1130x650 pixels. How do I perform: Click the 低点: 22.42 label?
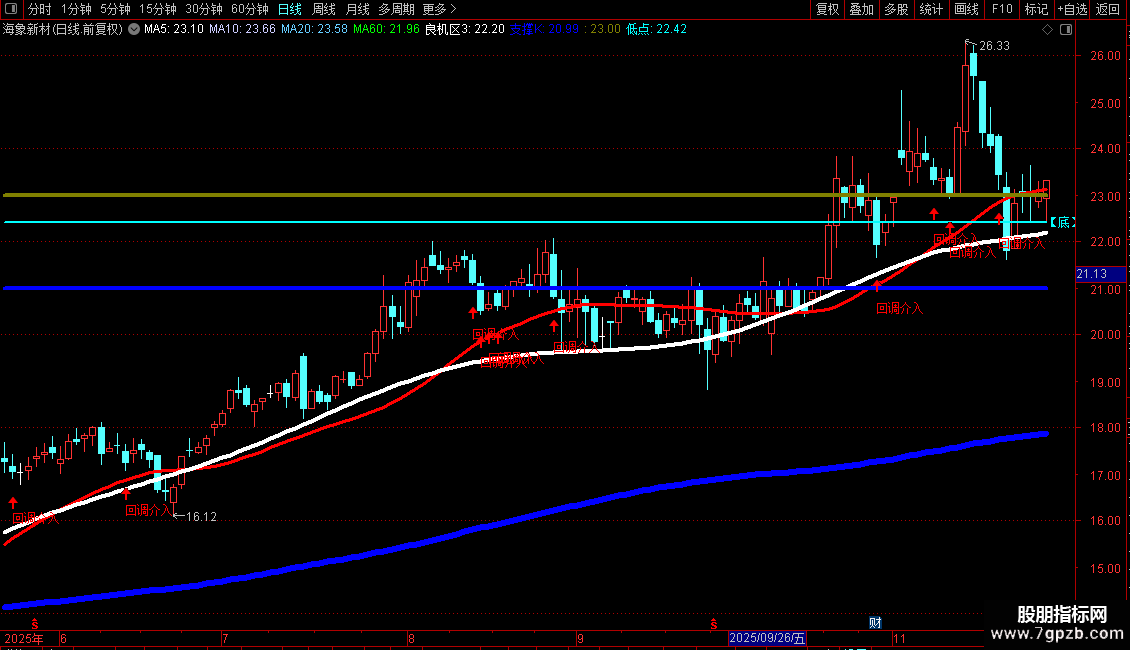657,29
